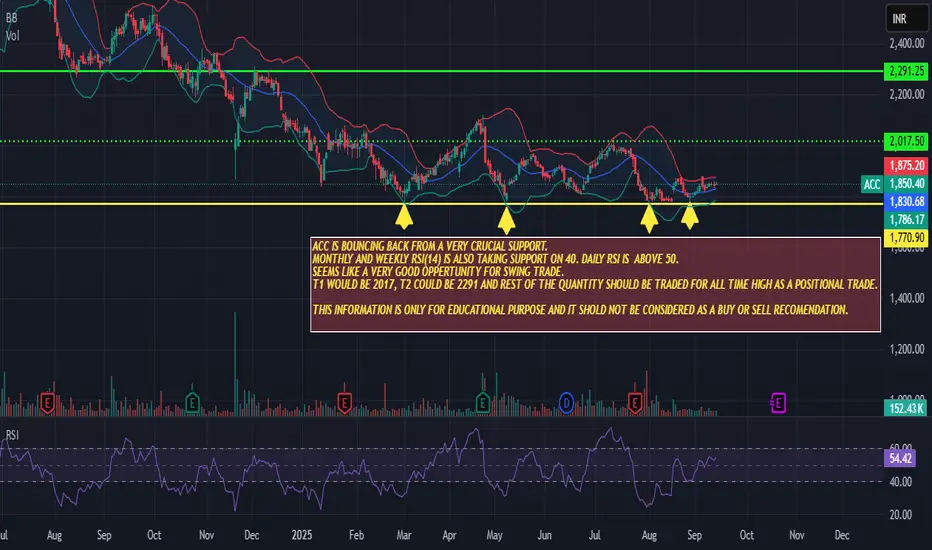Click the 1,200.00 price scale value
The height and width of the screenshot is (550, 932).
click(906, 349)
